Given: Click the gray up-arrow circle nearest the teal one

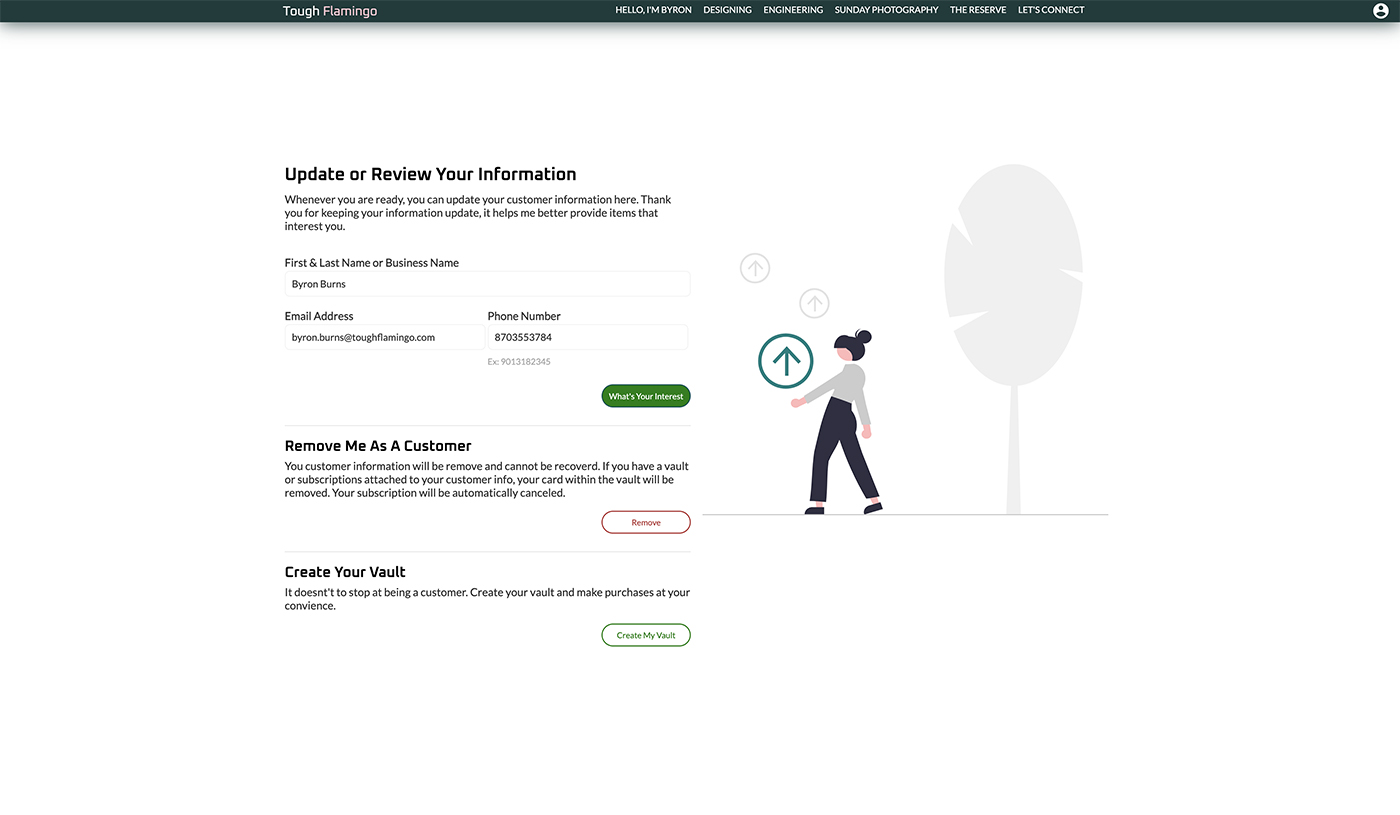Looking at the screenshot, I should [814, 303].
